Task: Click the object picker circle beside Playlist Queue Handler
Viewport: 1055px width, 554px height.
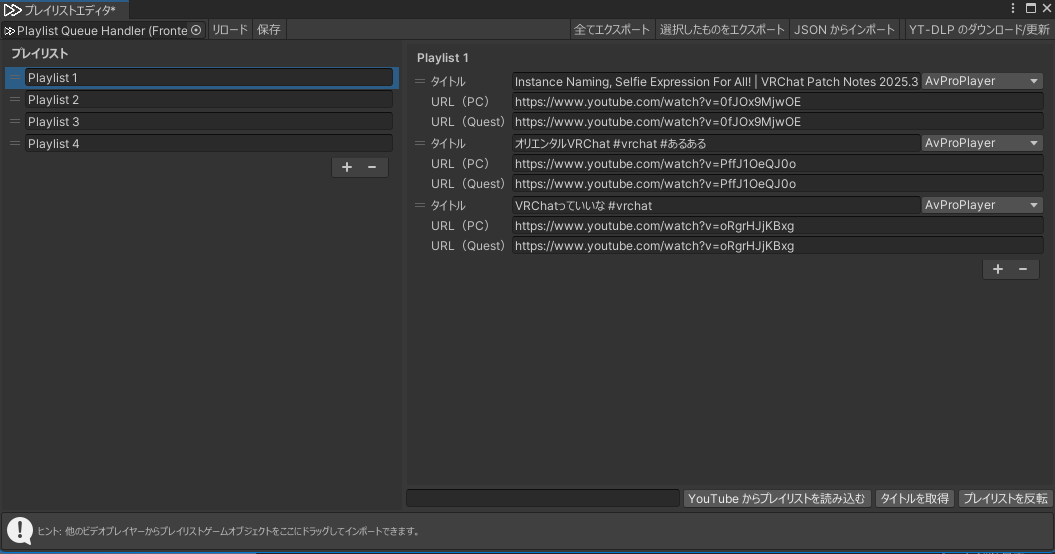Action: tap(196, 30)
